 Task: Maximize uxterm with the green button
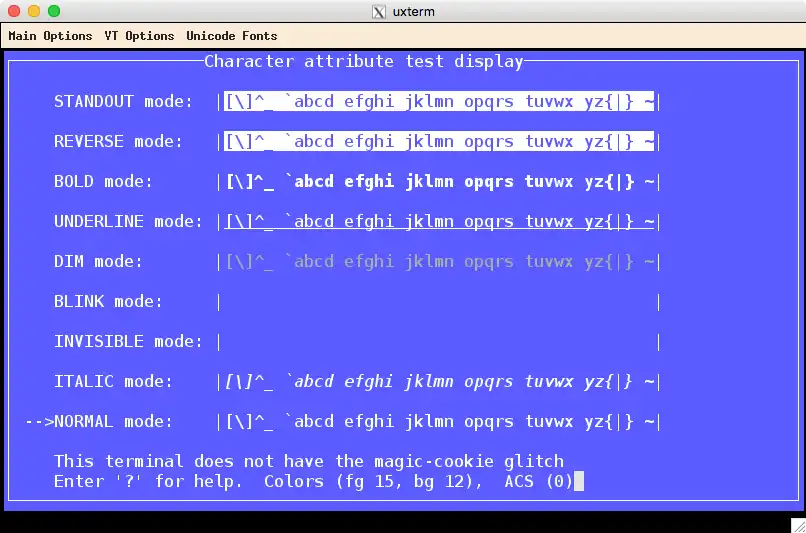(54, 11)
